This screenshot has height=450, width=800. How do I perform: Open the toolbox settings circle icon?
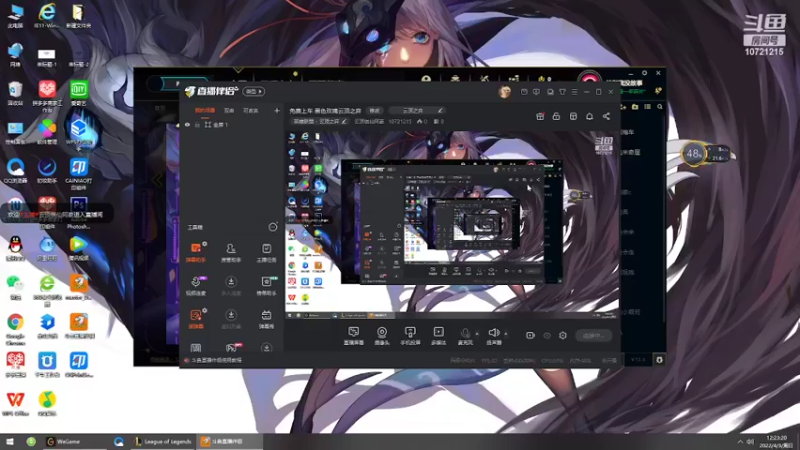coord(273,227)
